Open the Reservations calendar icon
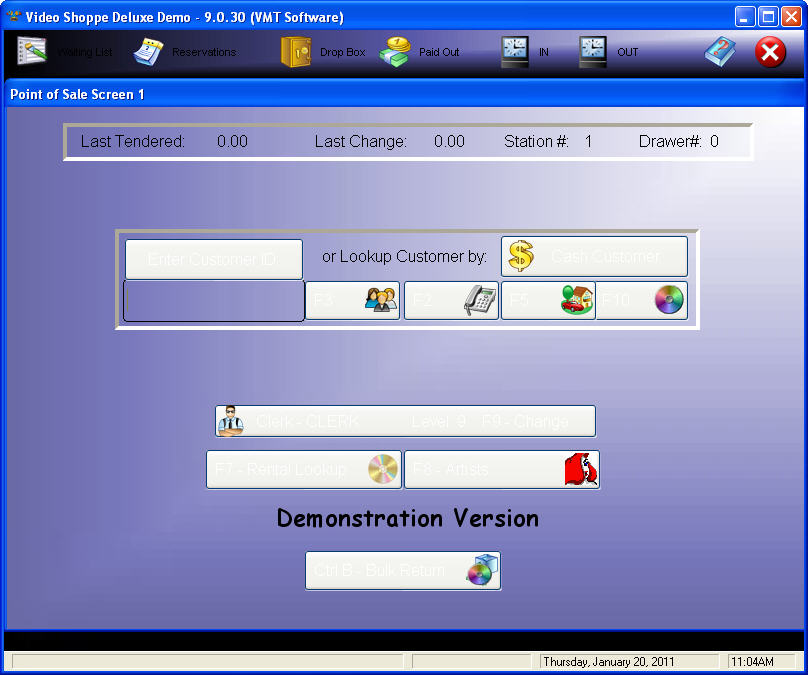This screenshot has width=808, height=675. (149, 51)
